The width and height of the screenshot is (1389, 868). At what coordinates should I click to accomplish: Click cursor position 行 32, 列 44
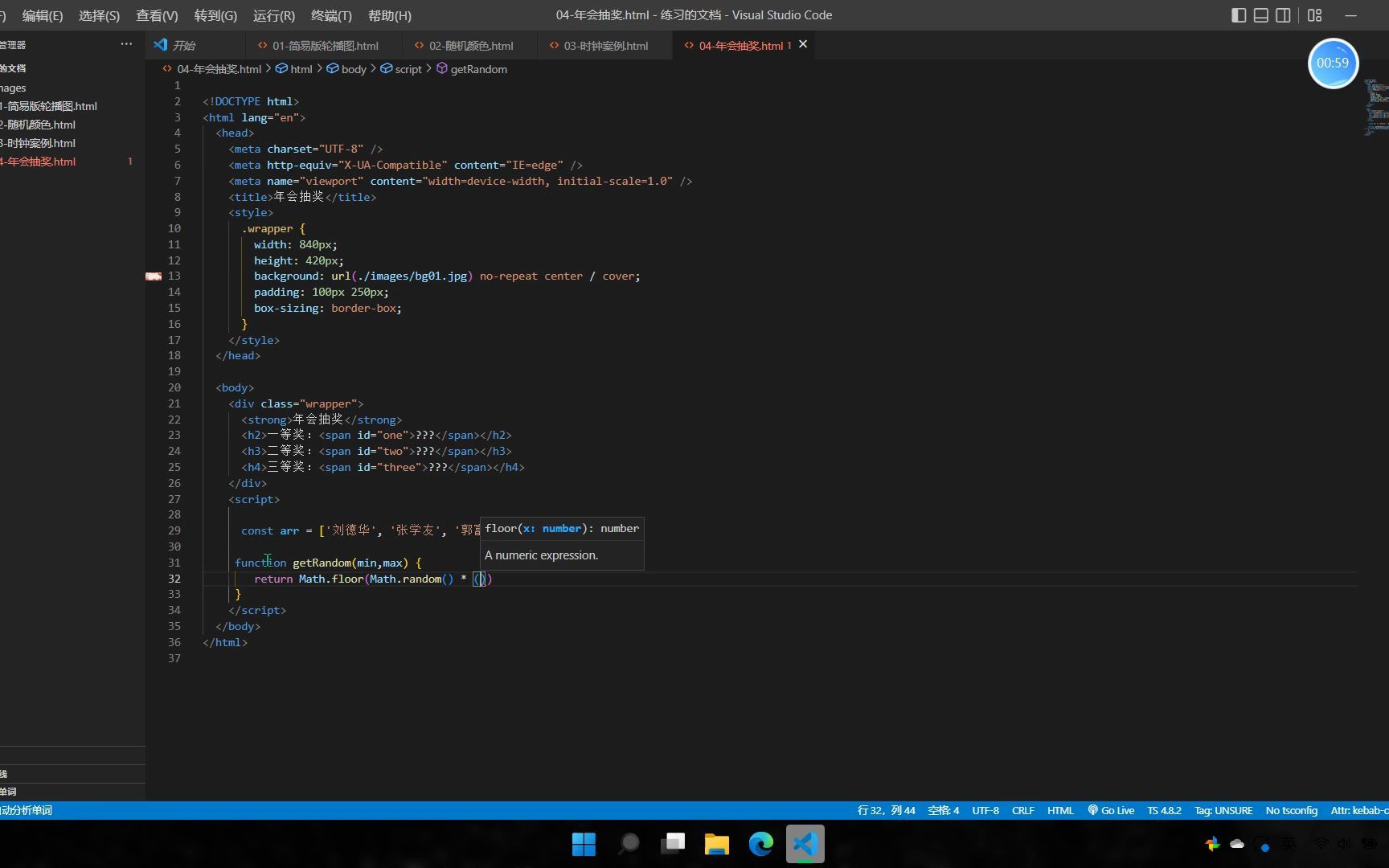click(x=886, y=810)
